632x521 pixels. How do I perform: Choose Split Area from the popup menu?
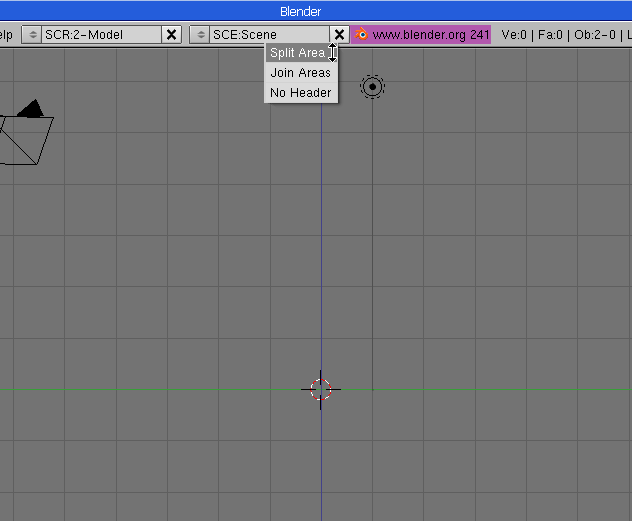coord(301,53)
